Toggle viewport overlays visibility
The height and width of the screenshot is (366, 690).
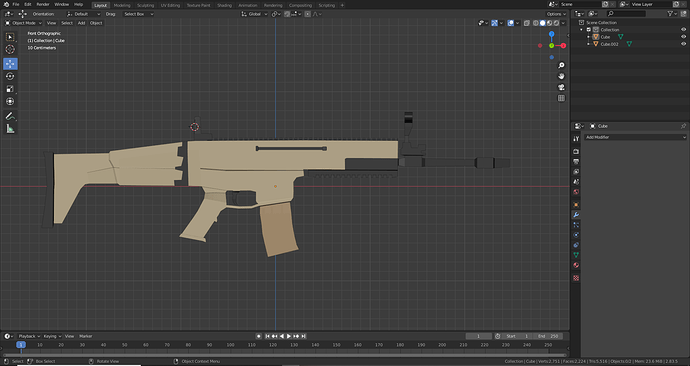pos(510,23)
